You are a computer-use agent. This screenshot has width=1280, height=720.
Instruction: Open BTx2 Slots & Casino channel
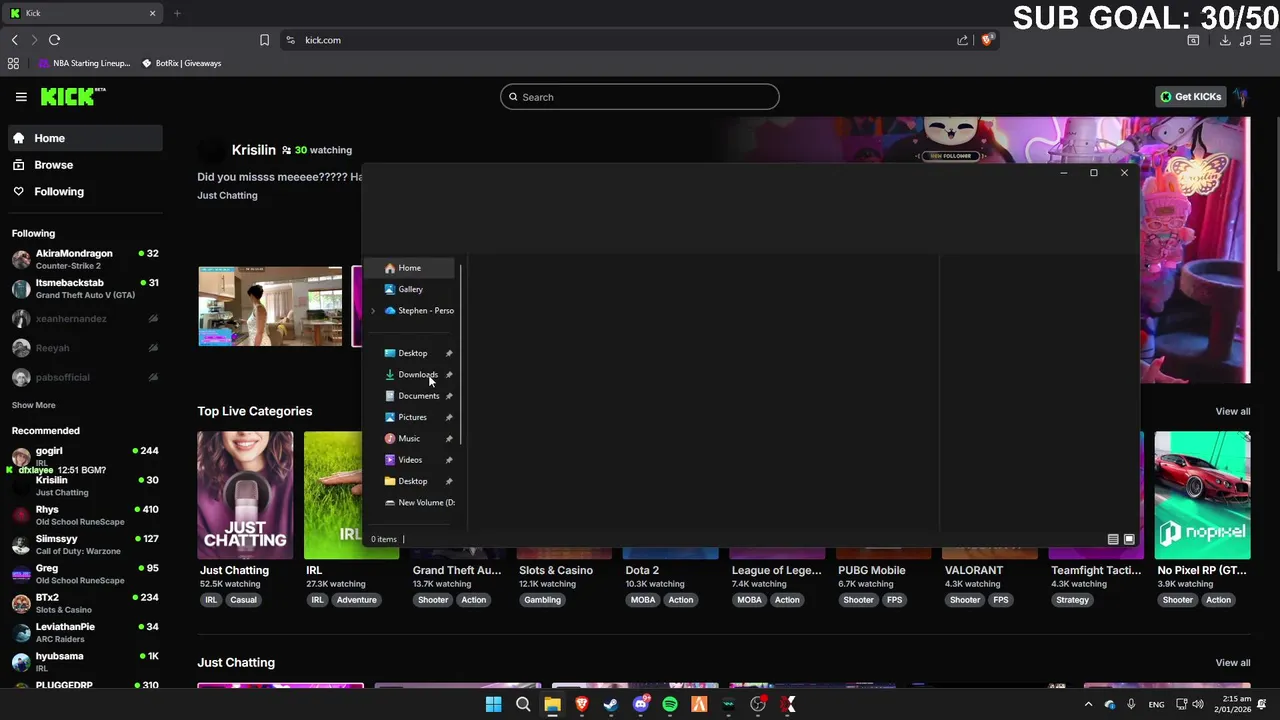tap(85, 603)
